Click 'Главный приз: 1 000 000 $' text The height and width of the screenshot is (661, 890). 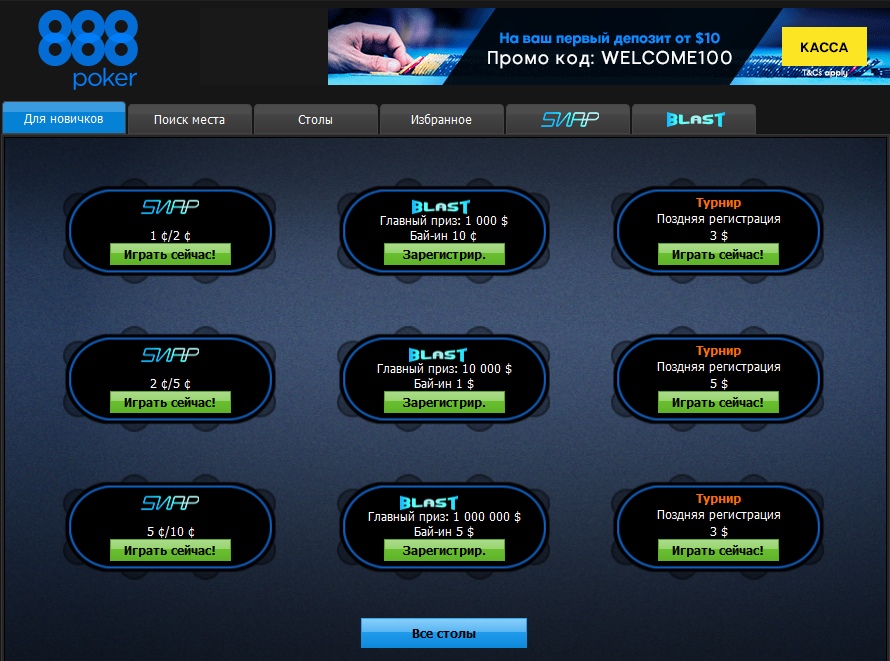(x=444, y=517)
